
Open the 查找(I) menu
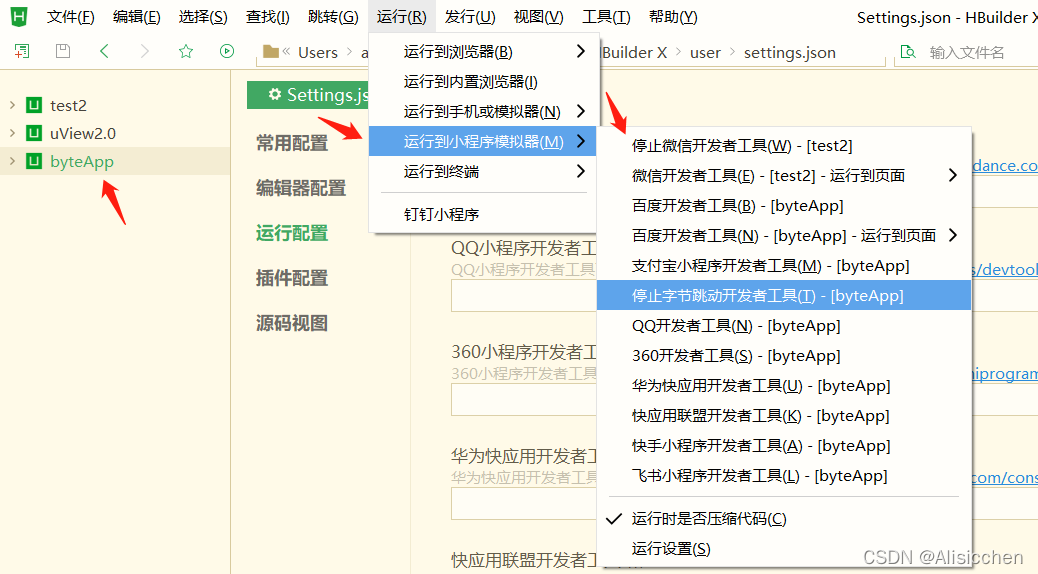tap(267, 17)
